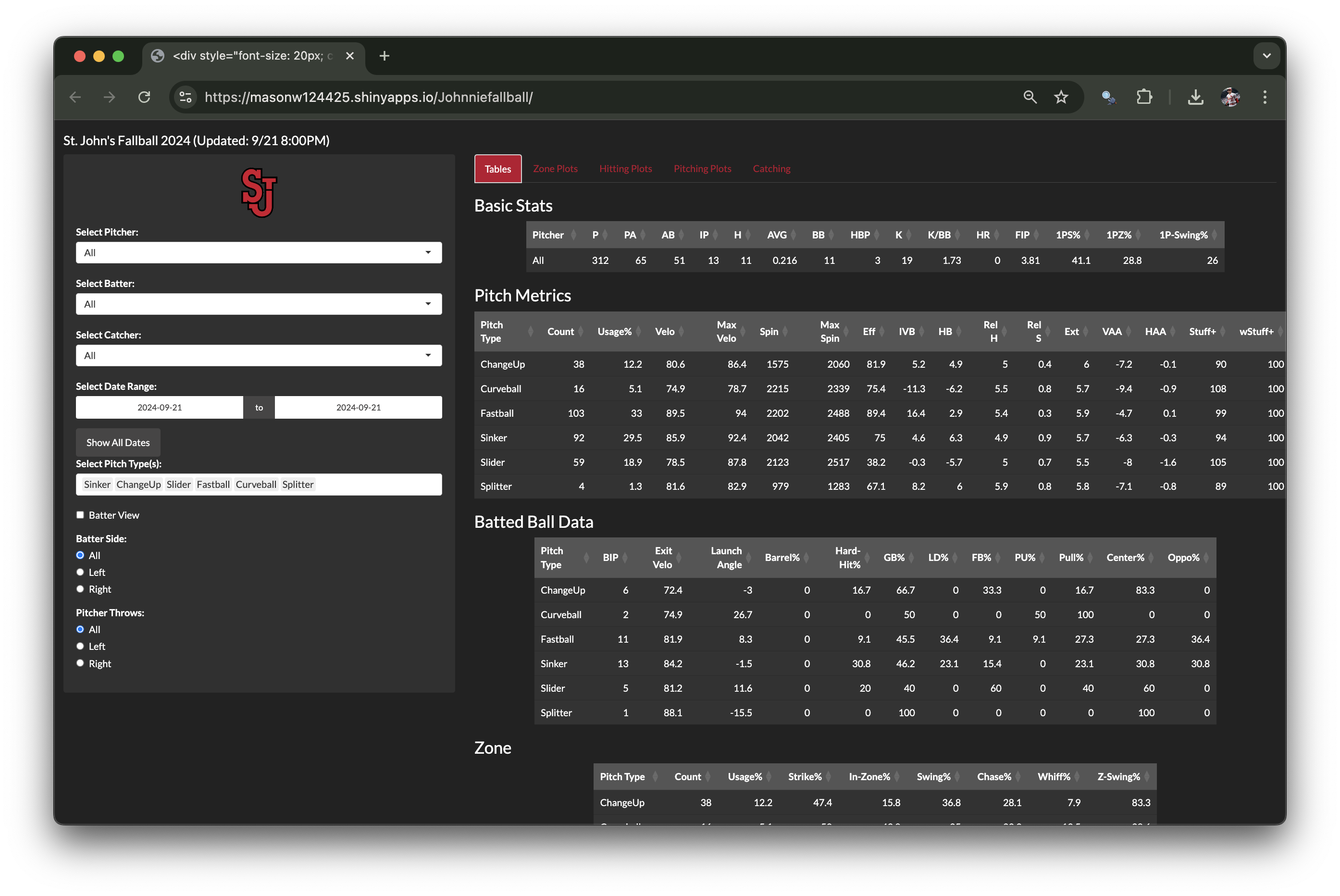Sort Batted Ball Data by Barrel% column
The width and height of the screenshot is (1340, 896).
tap(786, 558)
